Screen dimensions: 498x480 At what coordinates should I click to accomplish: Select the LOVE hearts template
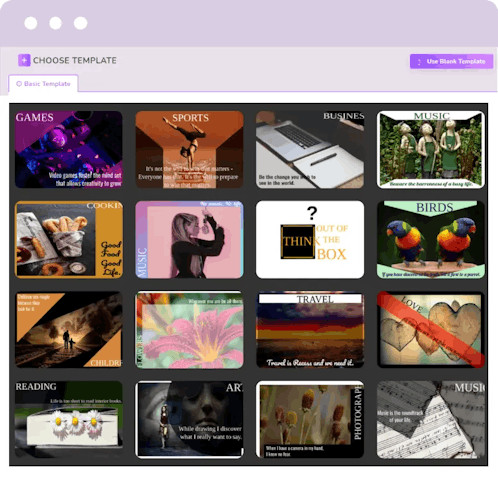431,330
